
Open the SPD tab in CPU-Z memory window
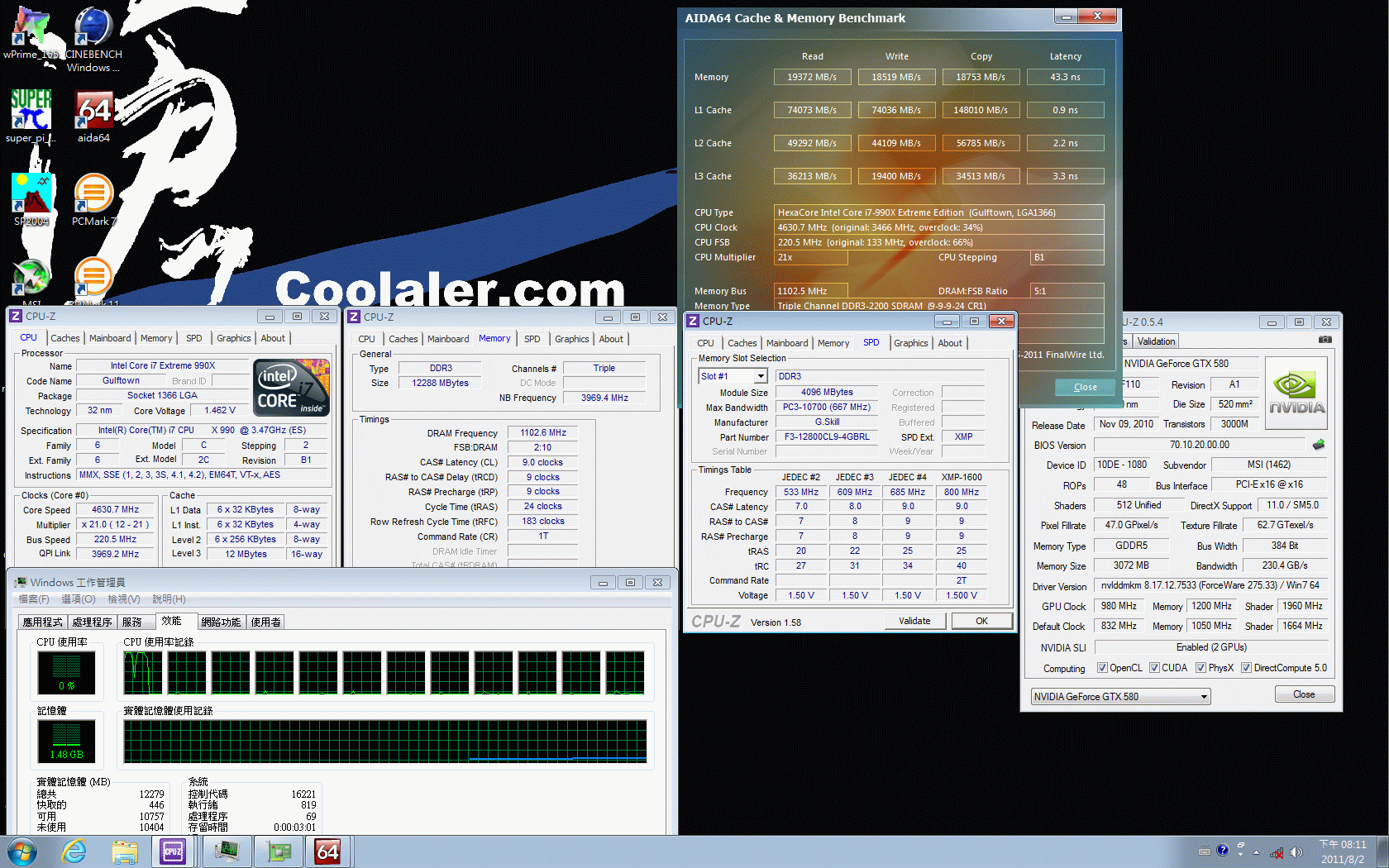click(x=532, y=339)
